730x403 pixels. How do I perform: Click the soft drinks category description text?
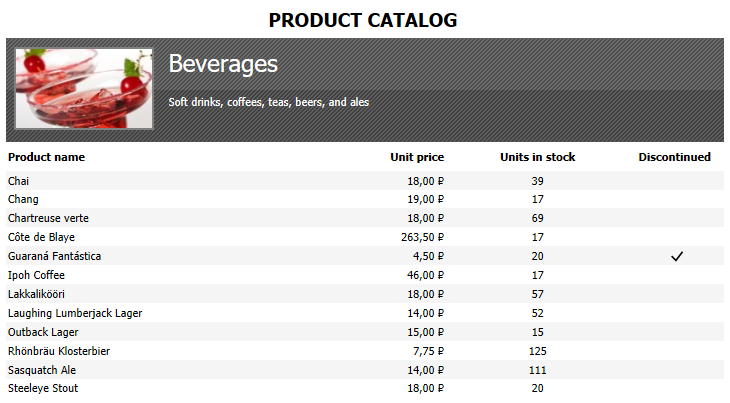[269, 102]
